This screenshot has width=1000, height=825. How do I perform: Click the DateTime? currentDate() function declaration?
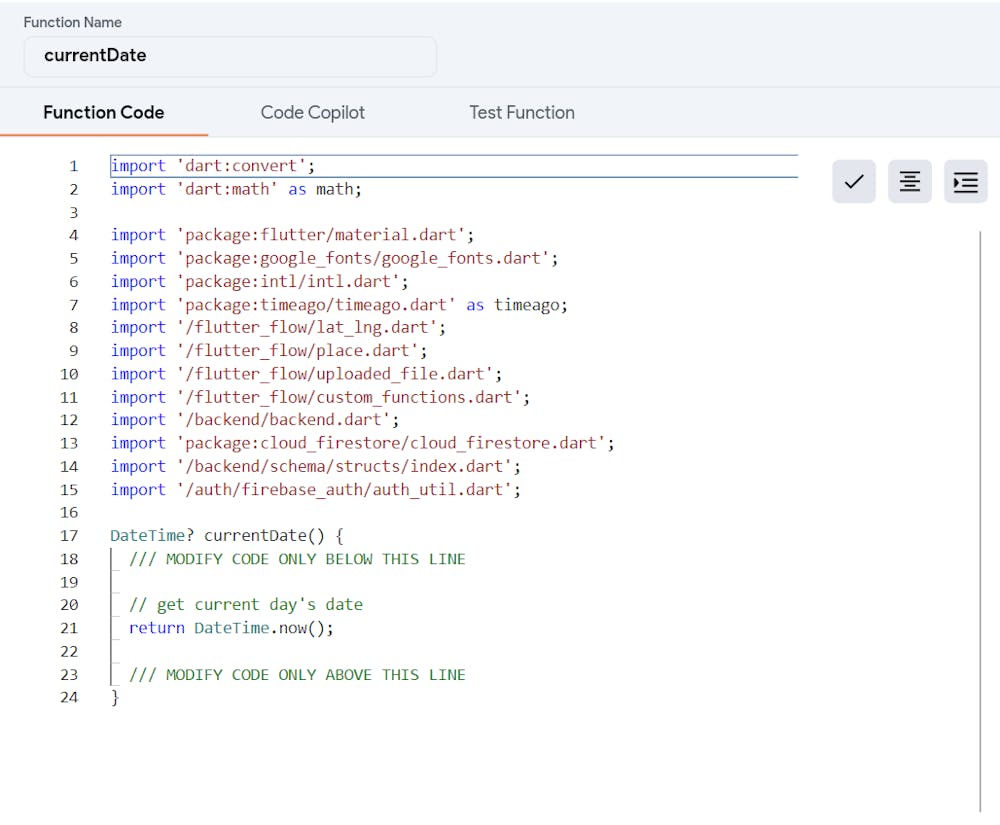(226, 536)
